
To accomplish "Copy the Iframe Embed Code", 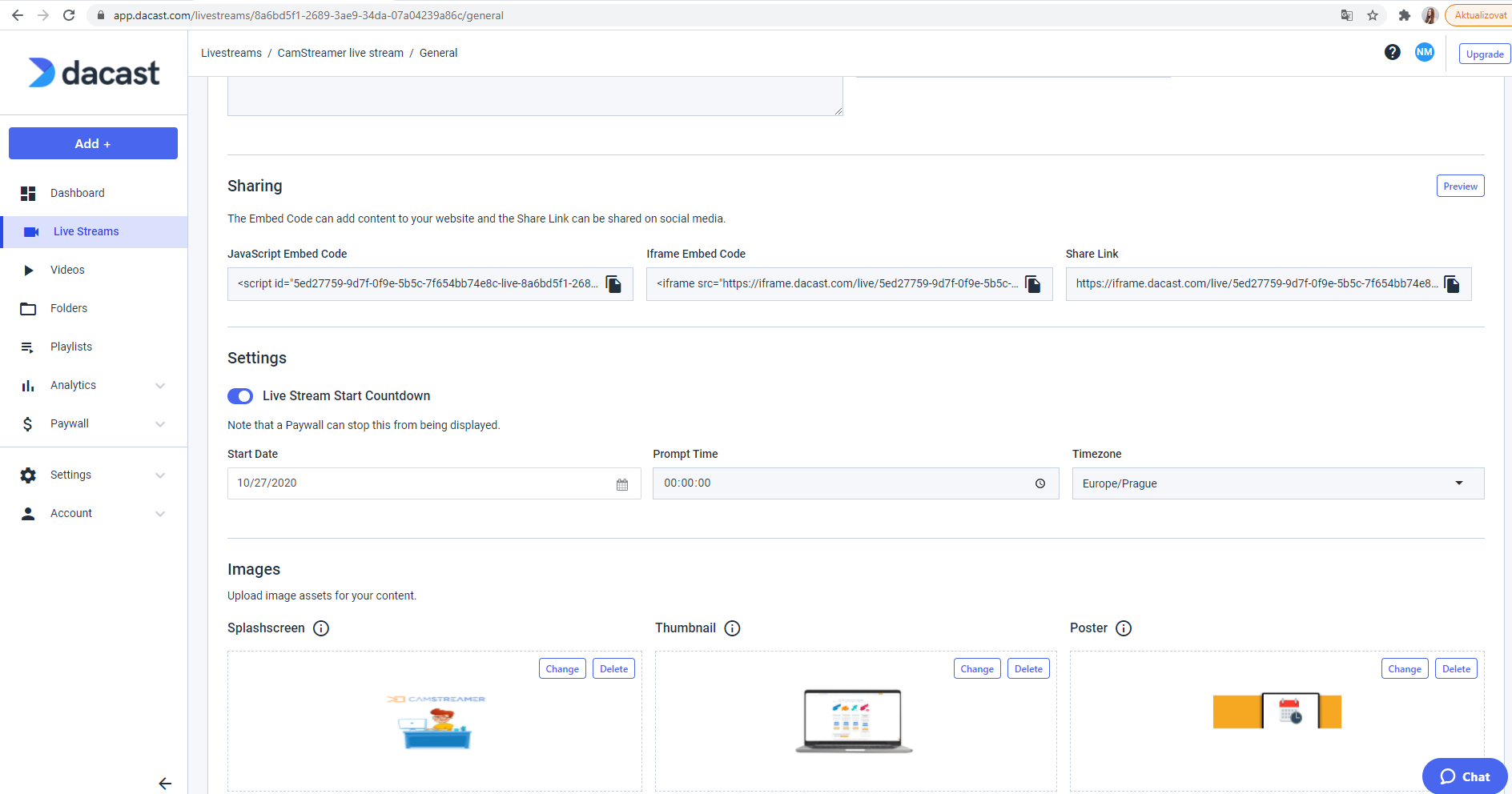I will pos(1032,284).
